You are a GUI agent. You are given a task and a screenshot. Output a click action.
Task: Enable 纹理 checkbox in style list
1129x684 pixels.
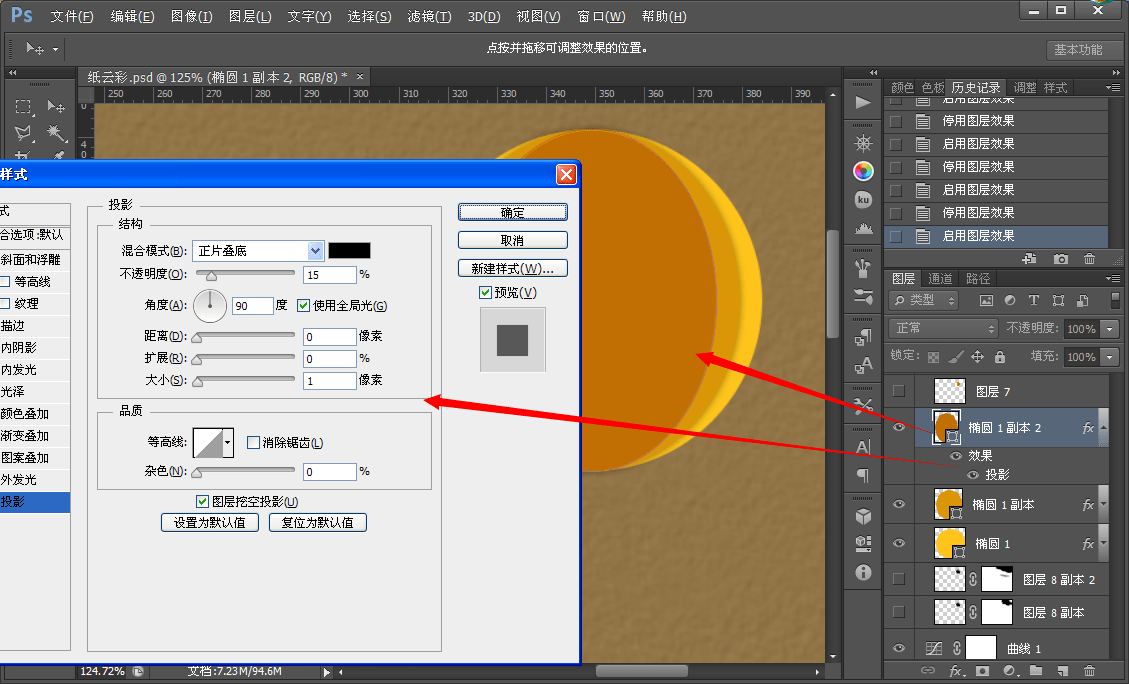pos(5,303)
